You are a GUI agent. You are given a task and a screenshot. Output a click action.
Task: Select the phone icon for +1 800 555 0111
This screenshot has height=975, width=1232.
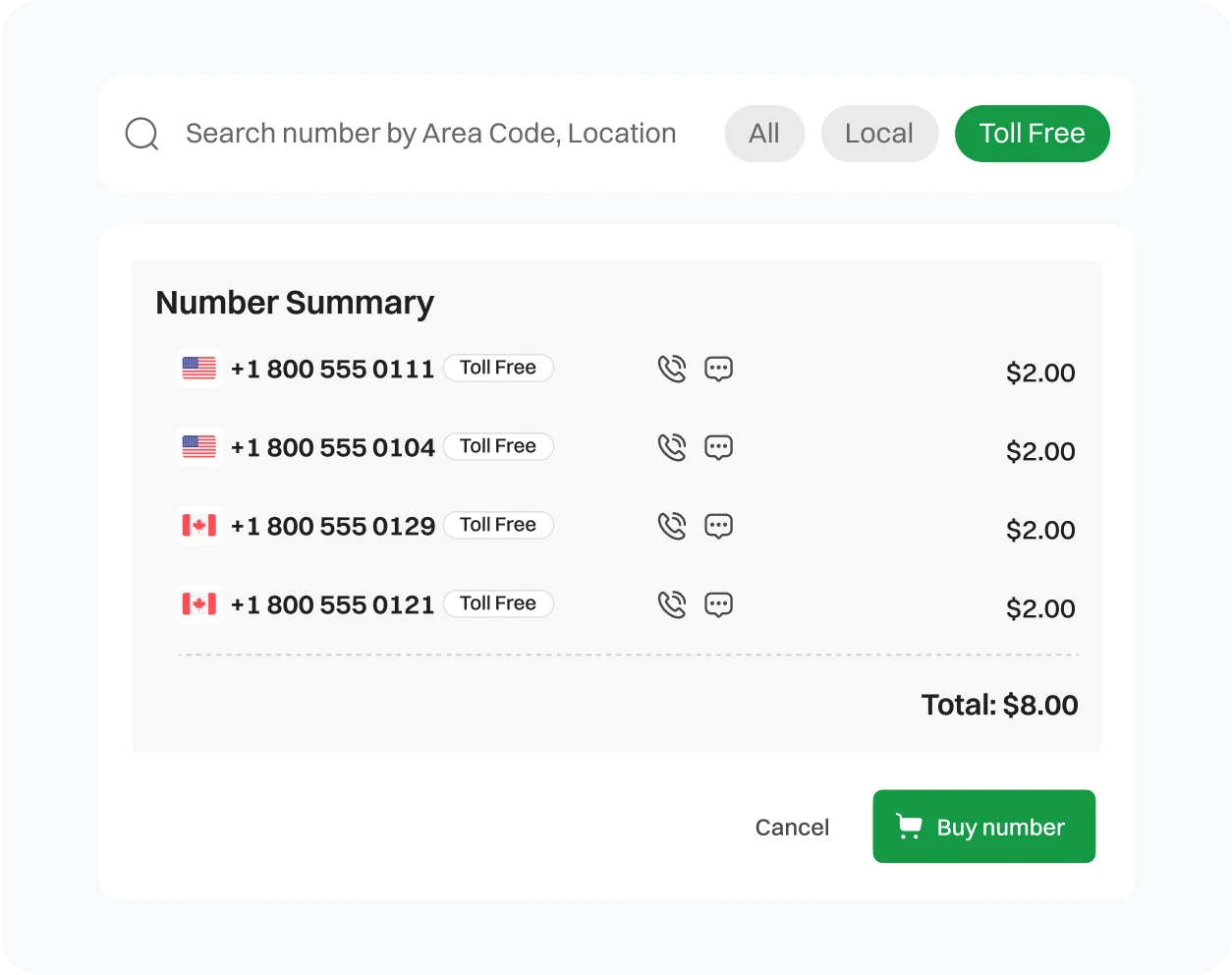click(672, 368)
